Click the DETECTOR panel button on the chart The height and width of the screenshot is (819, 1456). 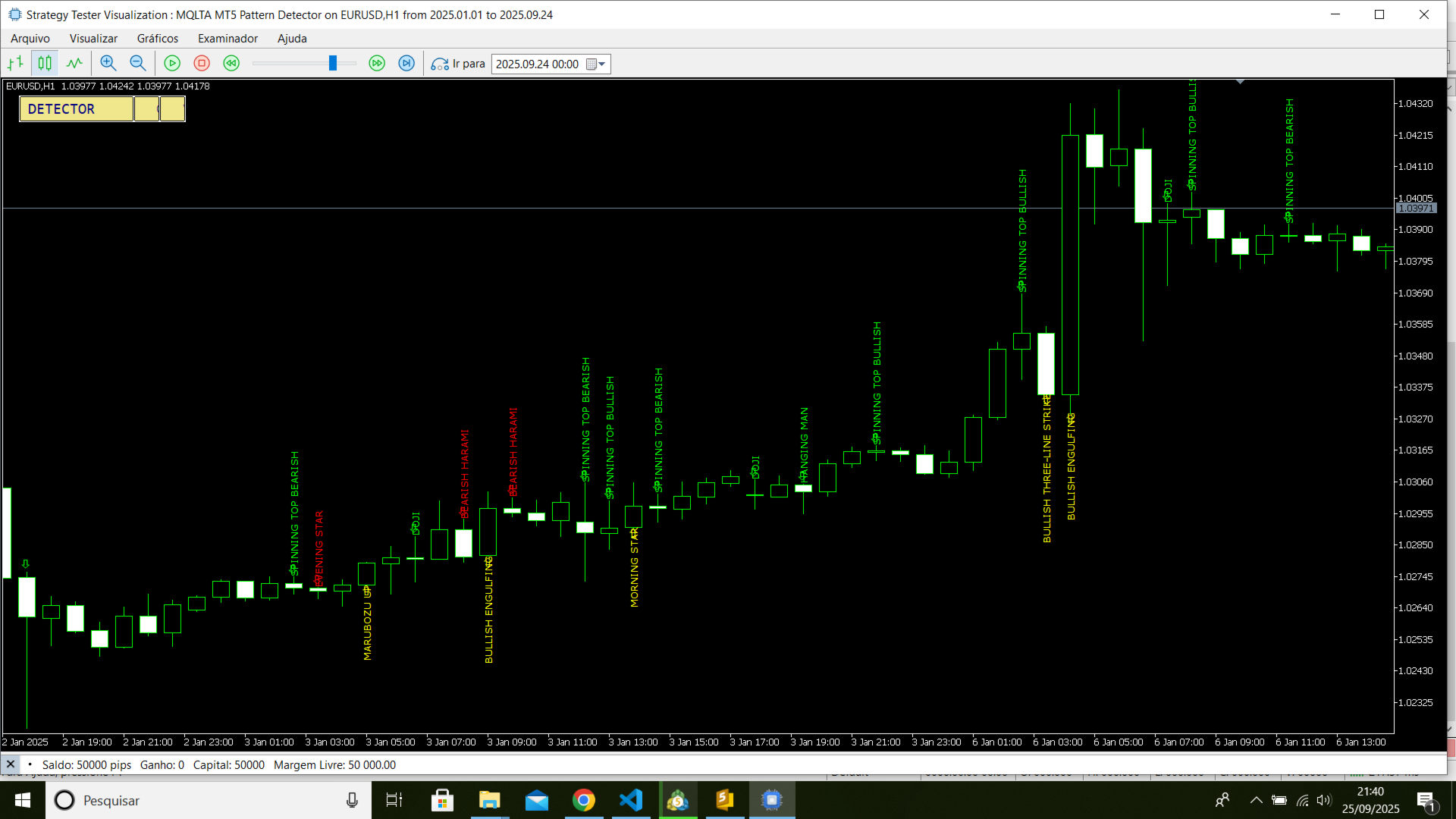[76, 108]
